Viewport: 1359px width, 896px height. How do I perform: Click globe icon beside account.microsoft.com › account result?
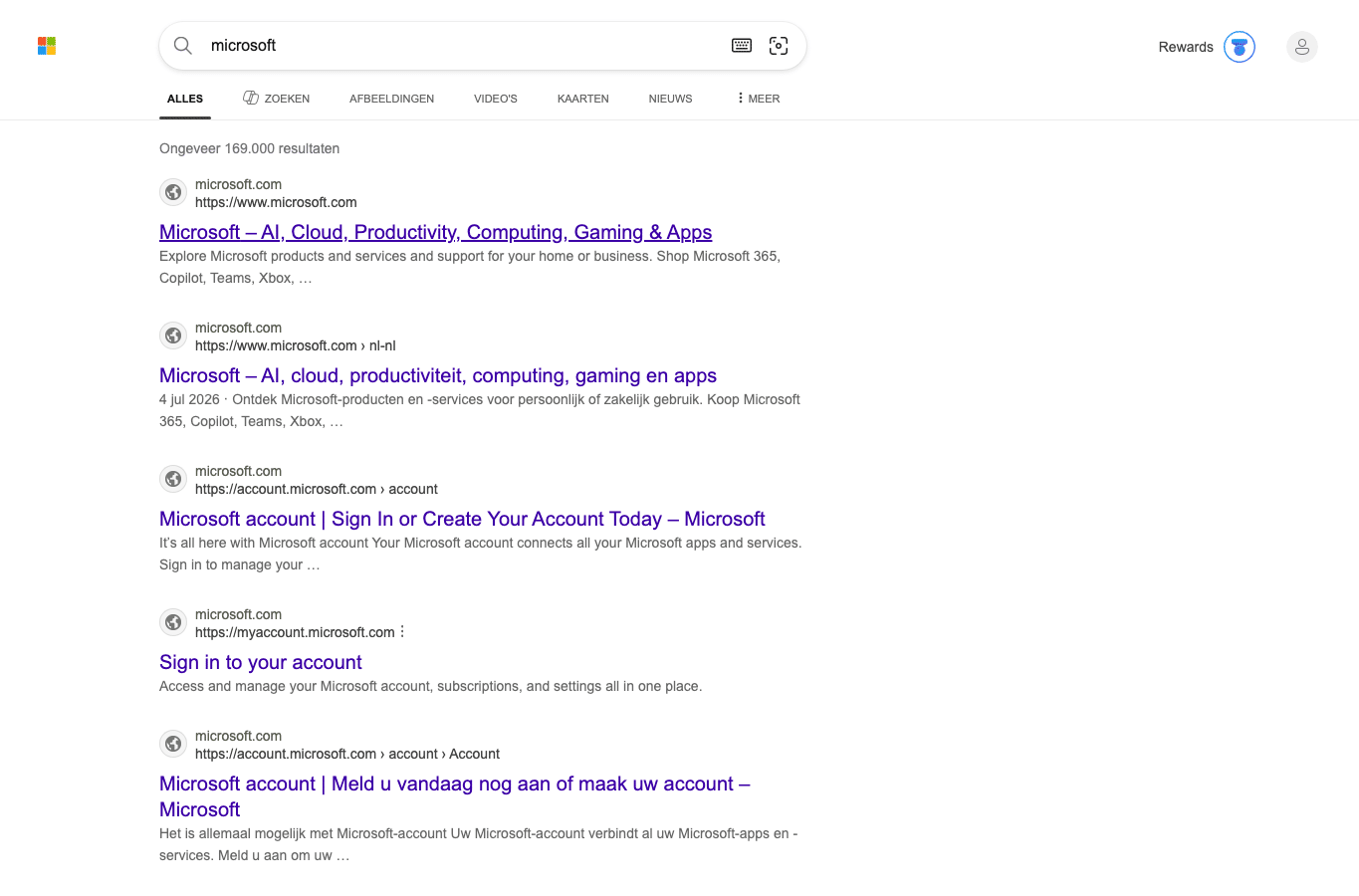[173, 479]
